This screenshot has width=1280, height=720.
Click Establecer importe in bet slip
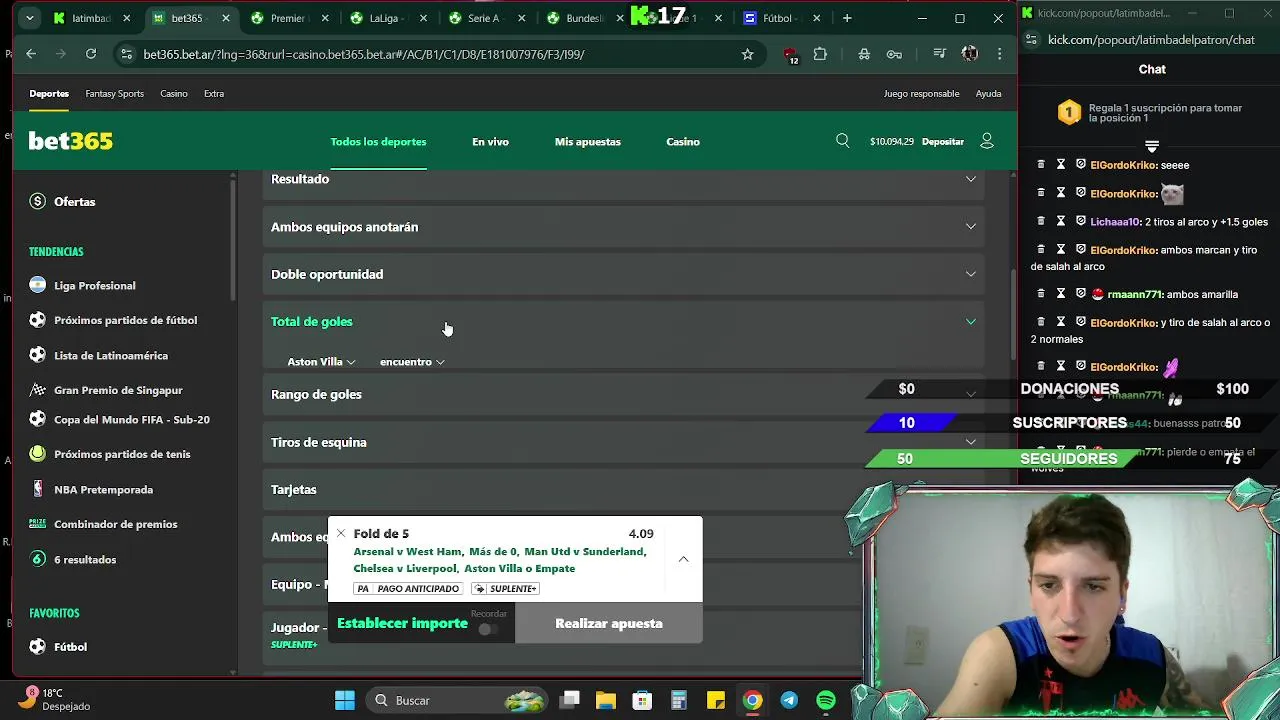tap(402, 623)
